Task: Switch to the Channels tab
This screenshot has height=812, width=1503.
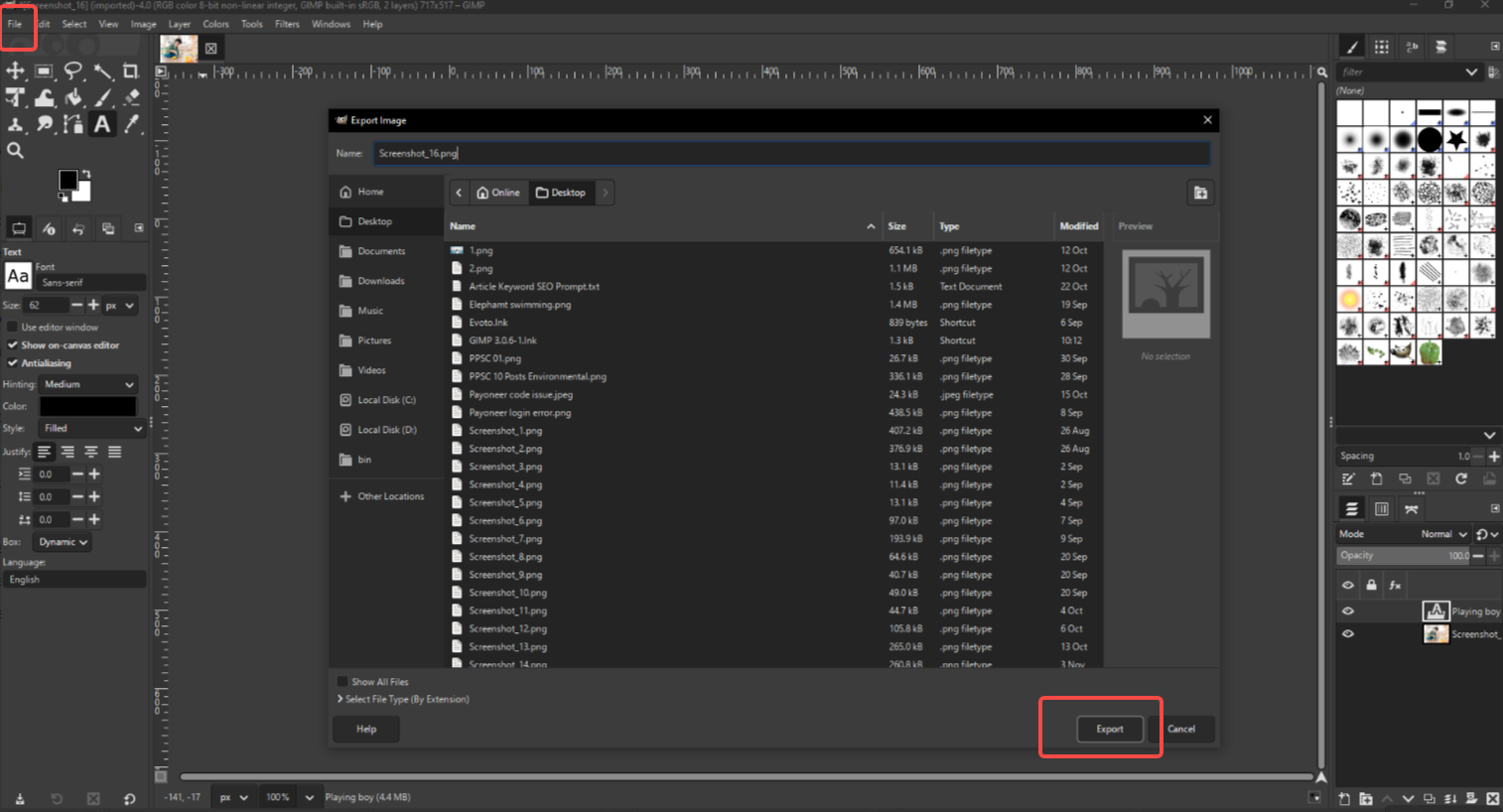Action: point(1381,508)
